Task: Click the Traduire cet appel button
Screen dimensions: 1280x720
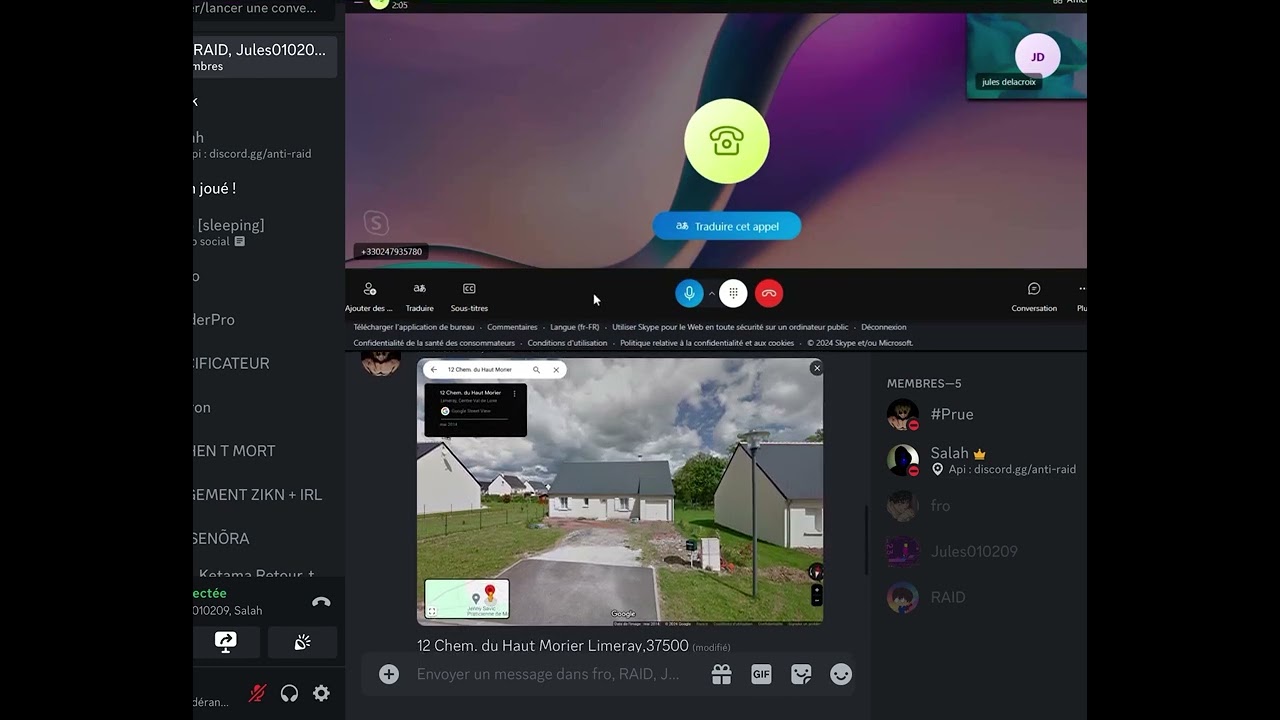Action: (727, 226)
